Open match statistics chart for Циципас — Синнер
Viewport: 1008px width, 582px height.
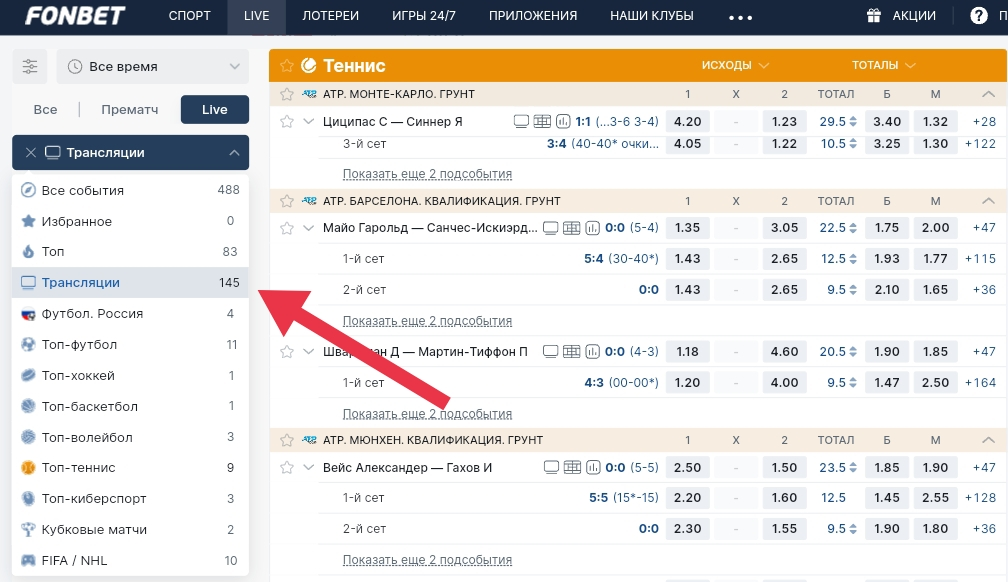coord(563,122)
